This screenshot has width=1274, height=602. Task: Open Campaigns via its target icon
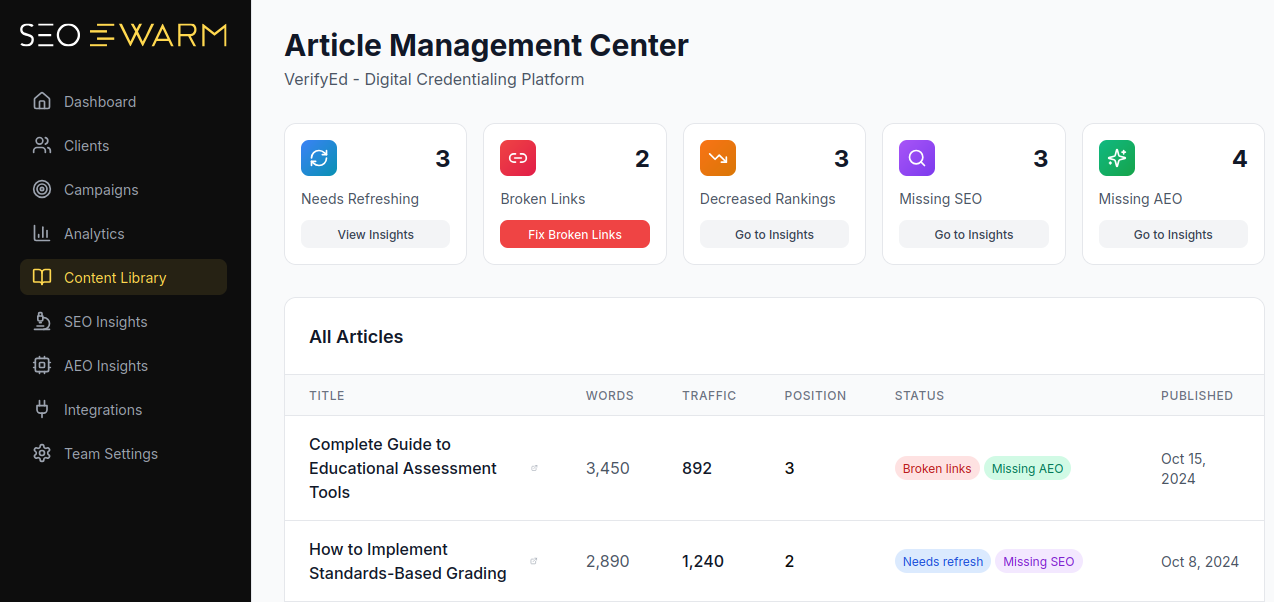tap(41, 189)
